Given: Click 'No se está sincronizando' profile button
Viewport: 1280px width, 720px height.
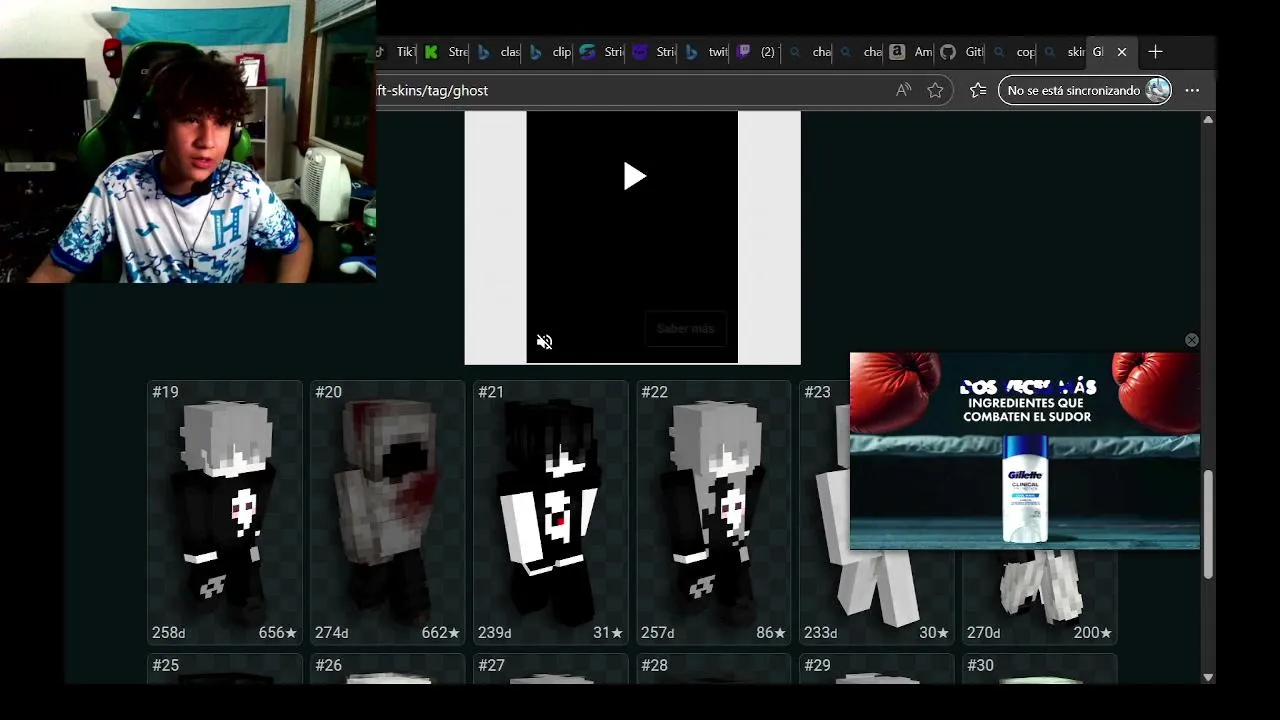Looking at the screenshot, I should [x=1085, y=90].
